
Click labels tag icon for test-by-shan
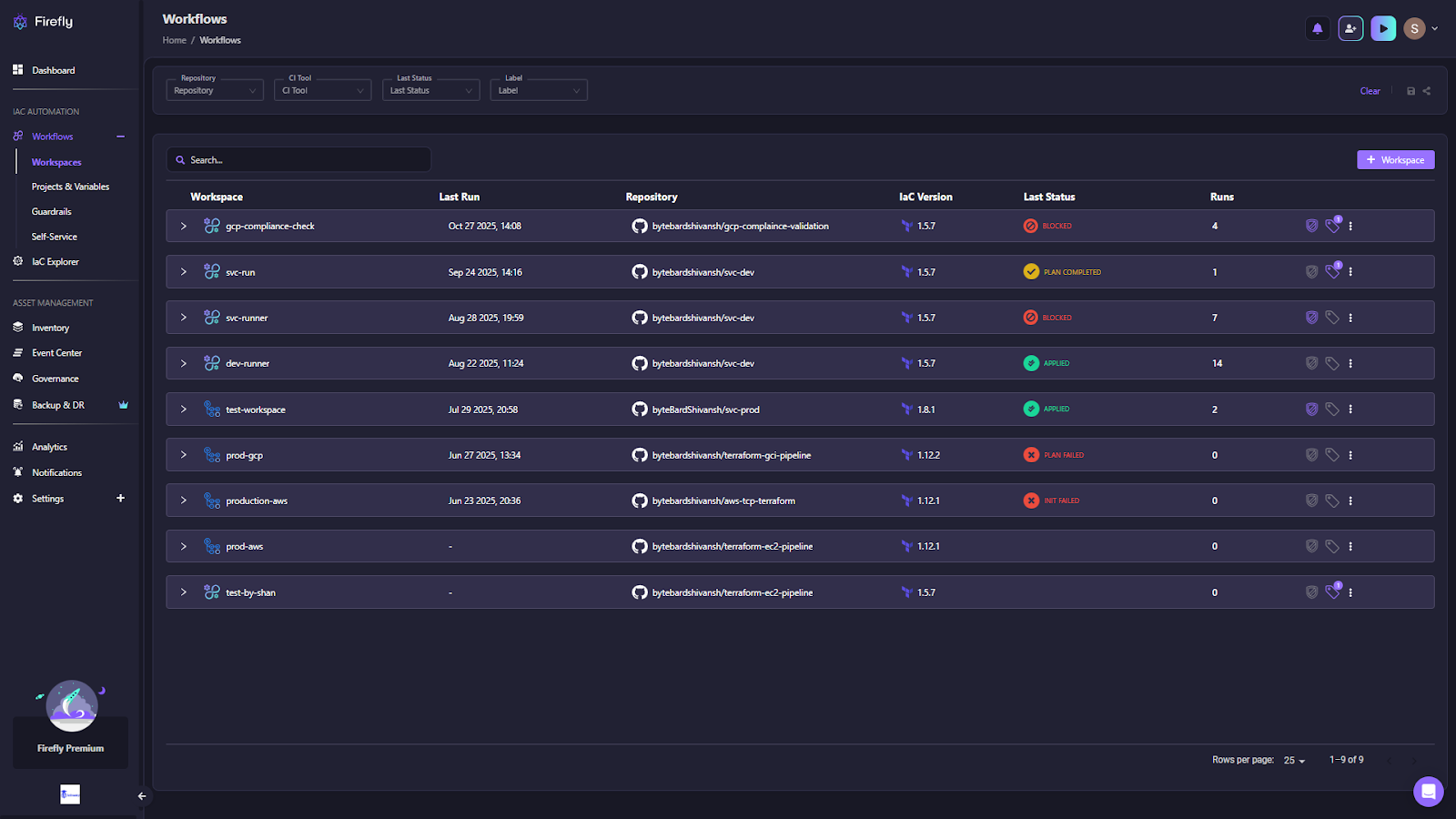click(1332, 591)
